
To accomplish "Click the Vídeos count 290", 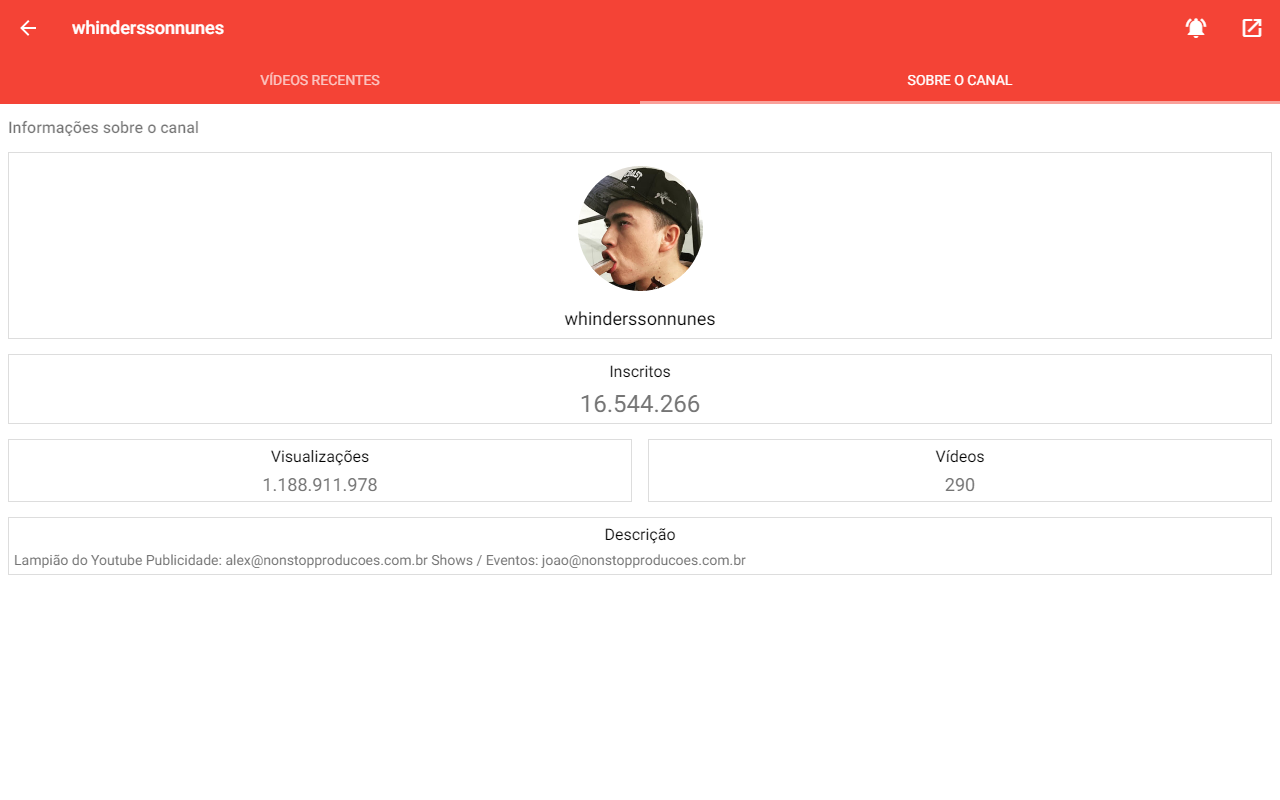I will point(960,485).
